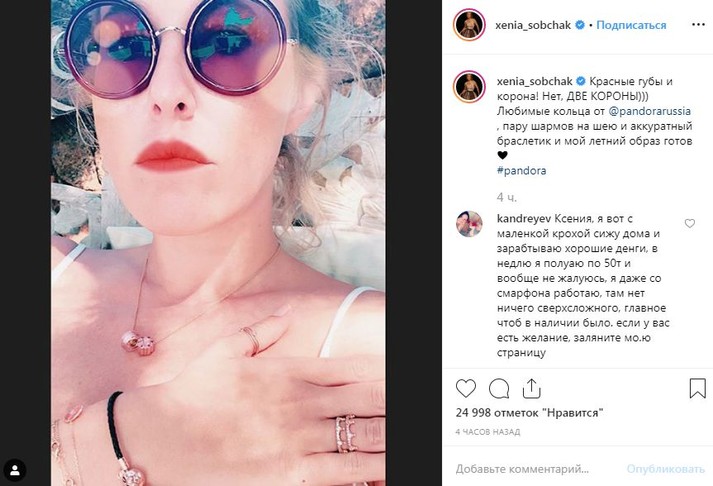Open the profile avatar in post header
This screenshot has width=713, height=486.
[x=468, y=24]
